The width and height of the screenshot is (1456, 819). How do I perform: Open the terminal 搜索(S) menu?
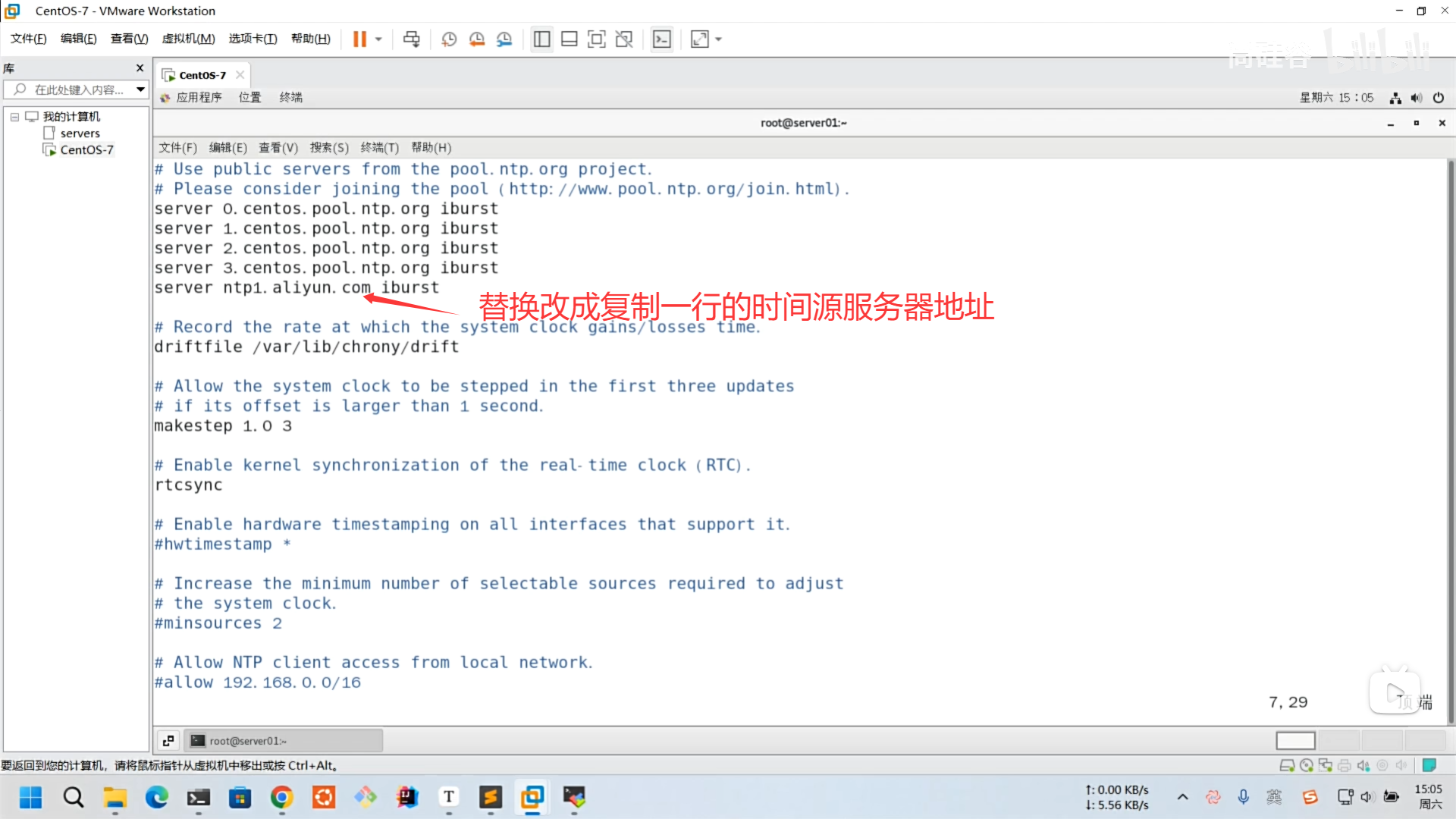[x=328, y=147]
